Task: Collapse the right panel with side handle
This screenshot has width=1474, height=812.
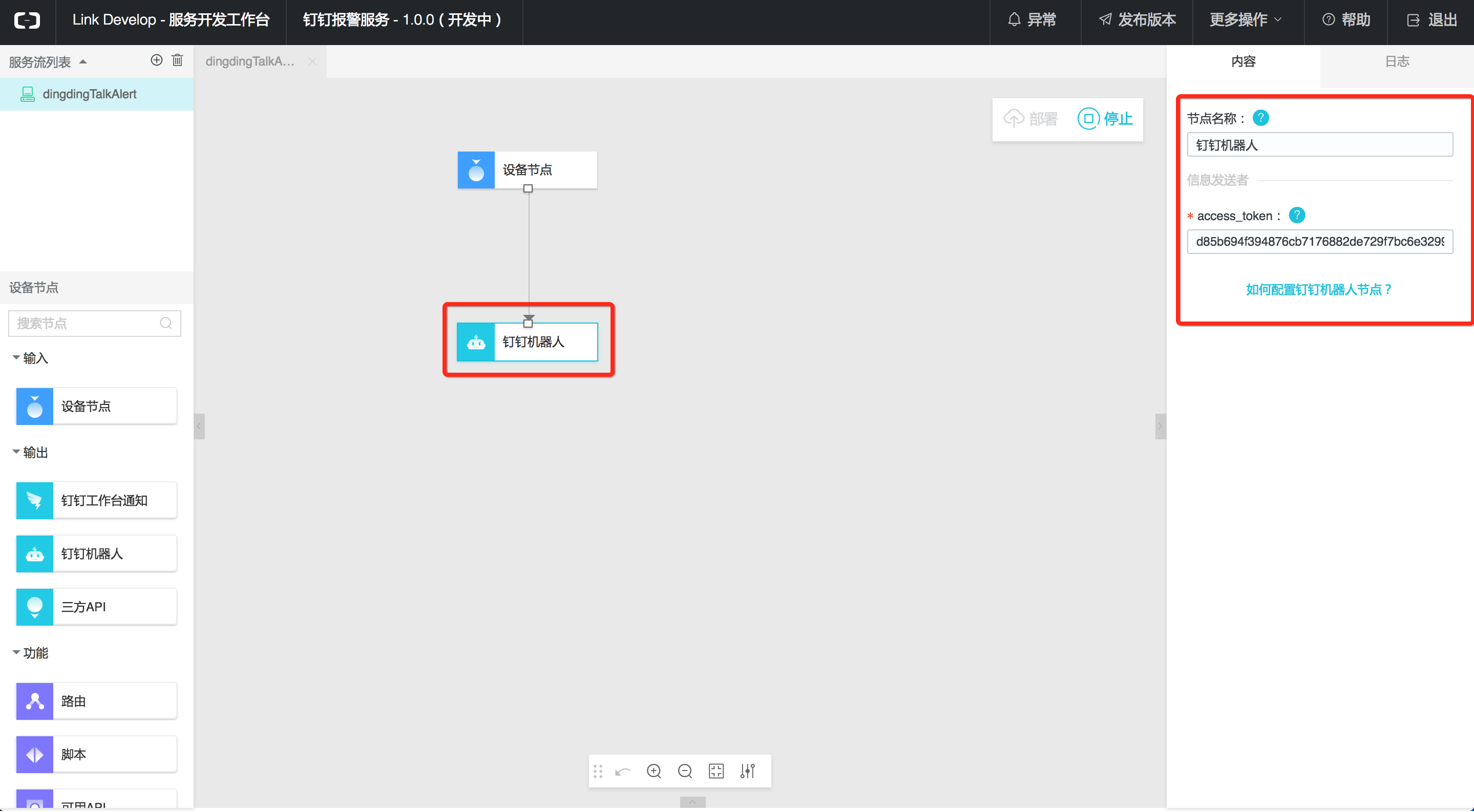Action: [1161, 426]
